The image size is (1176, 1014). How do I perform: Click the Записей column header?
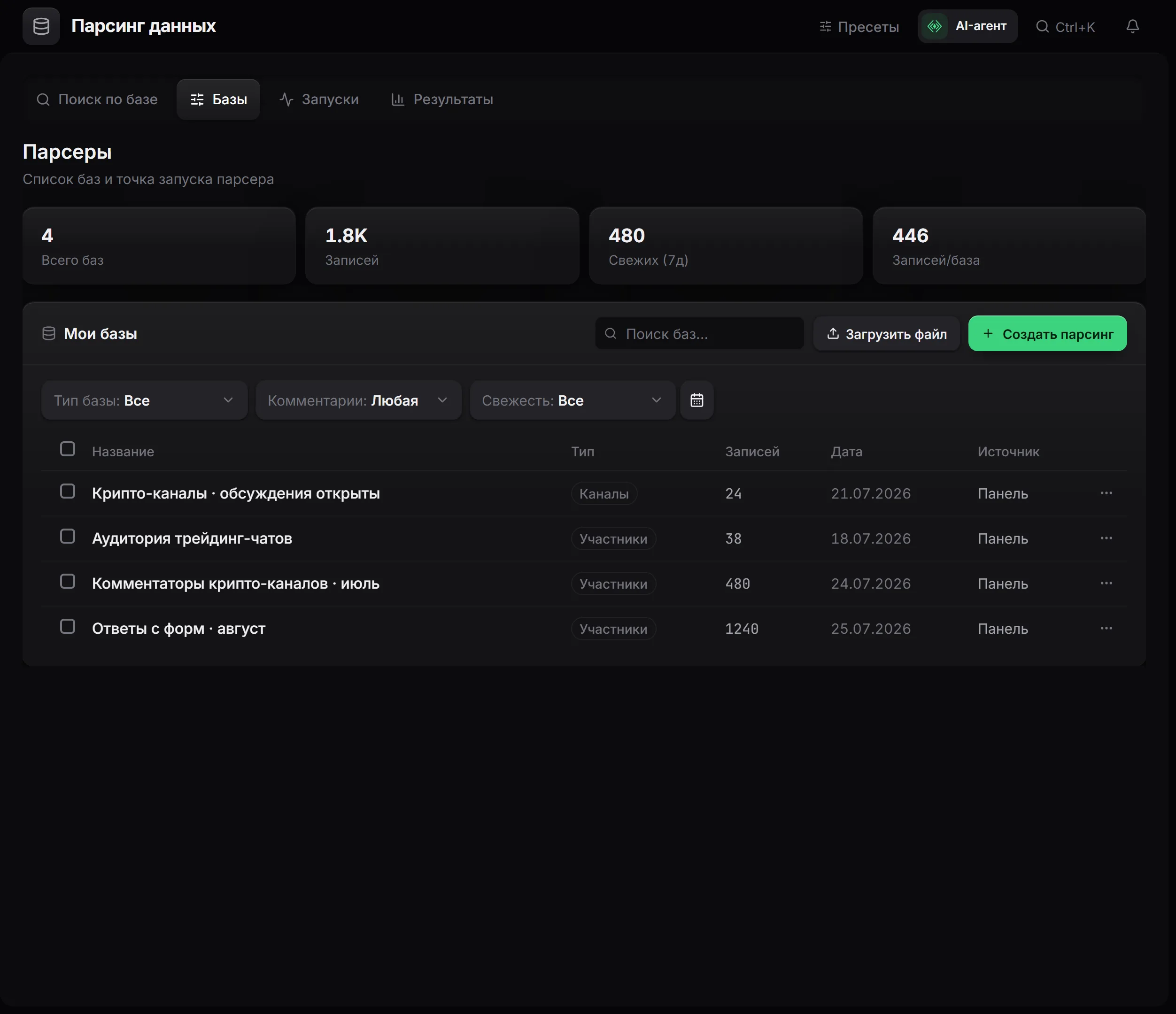(752, 452)
